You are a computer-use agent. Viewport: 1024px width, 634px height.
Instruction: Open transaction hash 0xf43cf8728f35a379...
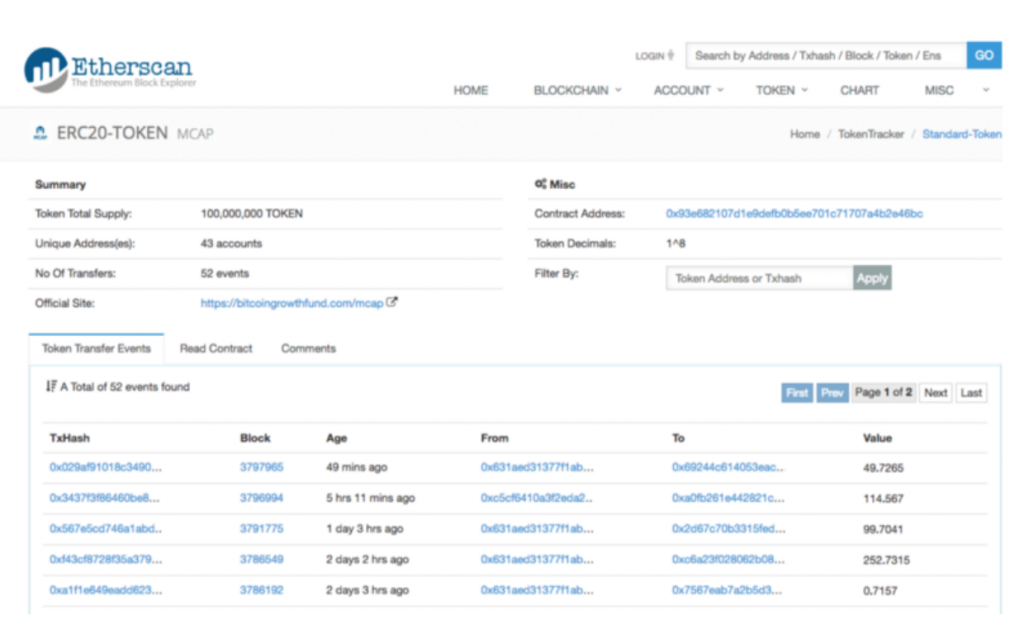click(106, 560)
